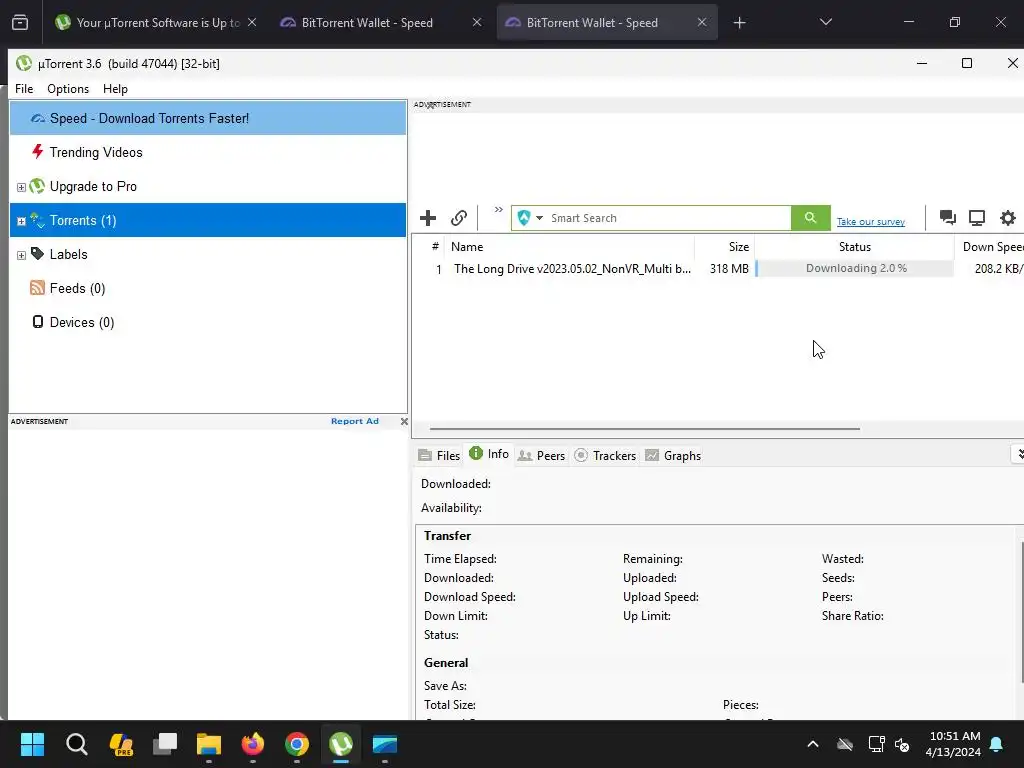Open the Help menu
Image resolution: width=1024 pixels, height=768 pixels.
(115, 89)
